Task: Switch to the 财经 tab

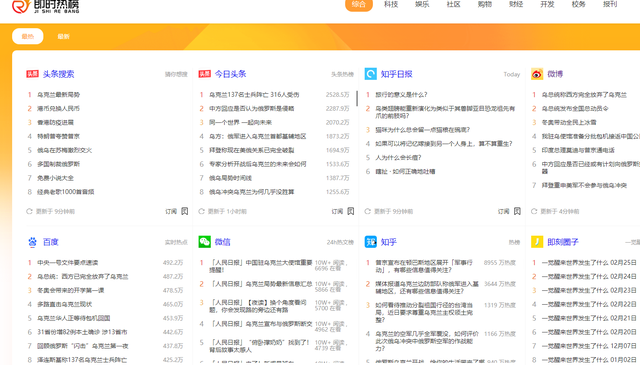Action: [x=516, y=4]
